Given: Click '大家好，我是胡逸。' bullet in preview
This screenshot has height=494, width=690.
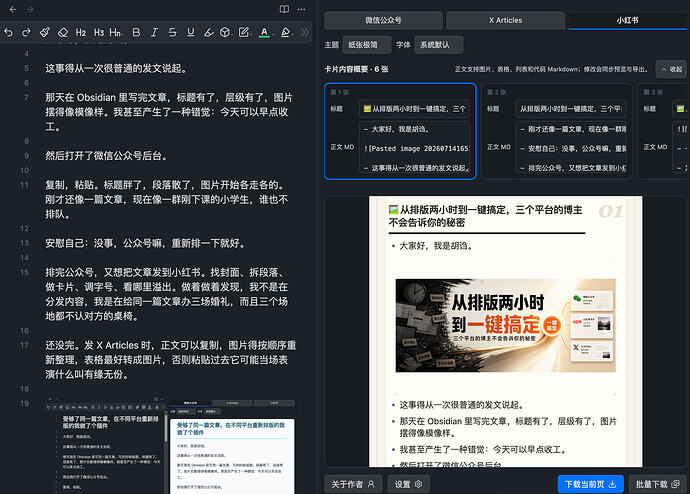Looking at the screenshot, I should click(436, 246).
